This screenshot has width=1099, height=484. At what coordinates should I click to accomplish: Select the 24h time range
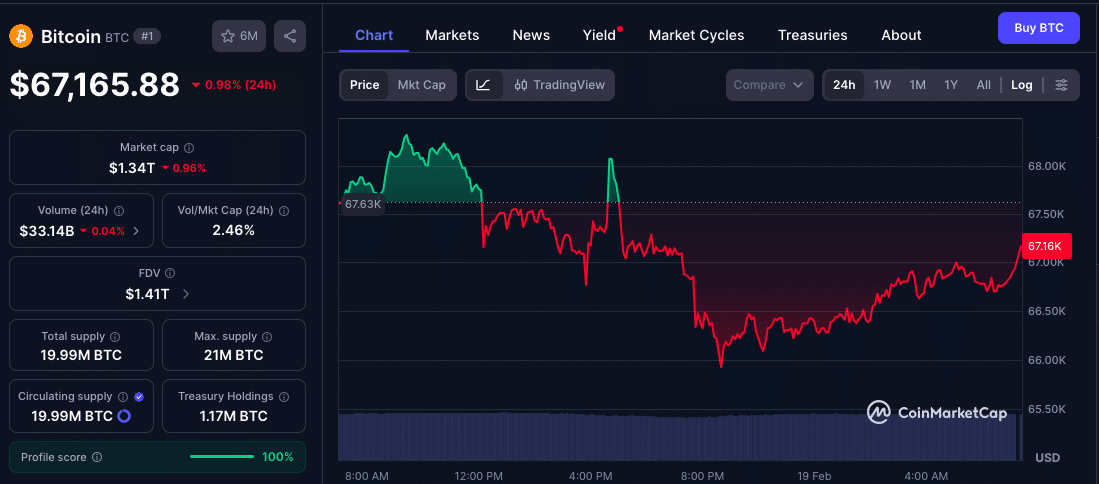pos(844,85)
